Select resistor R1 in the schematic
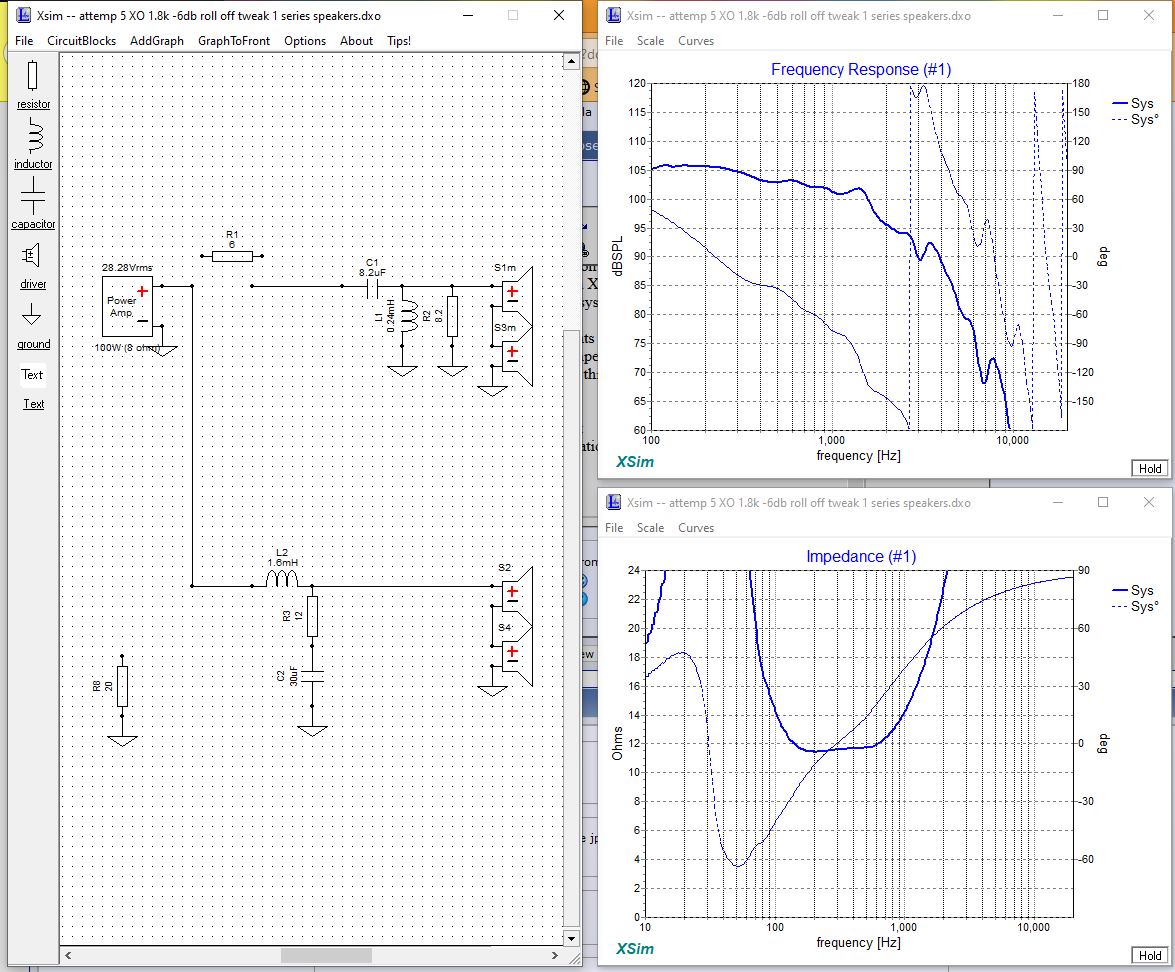 [232, 256]
